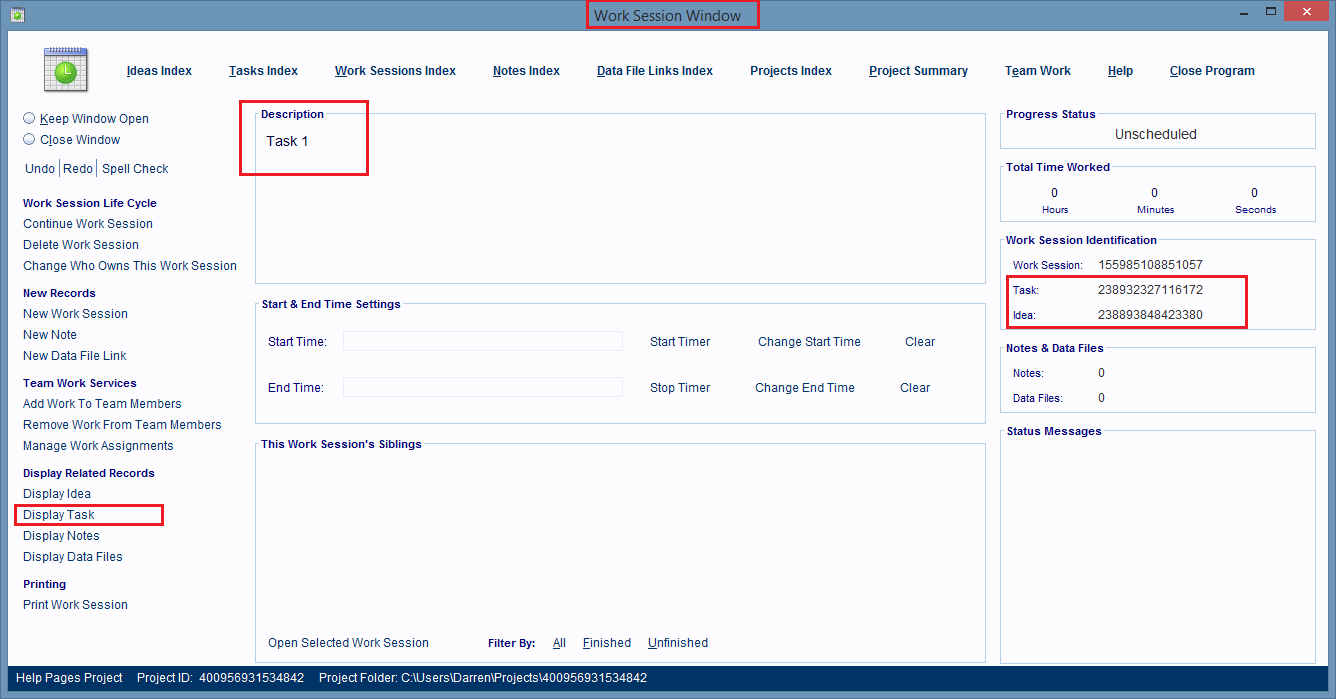Minimize the Work Session Window
Viewport: 1336px width, 699px height.
[1244, 12]
